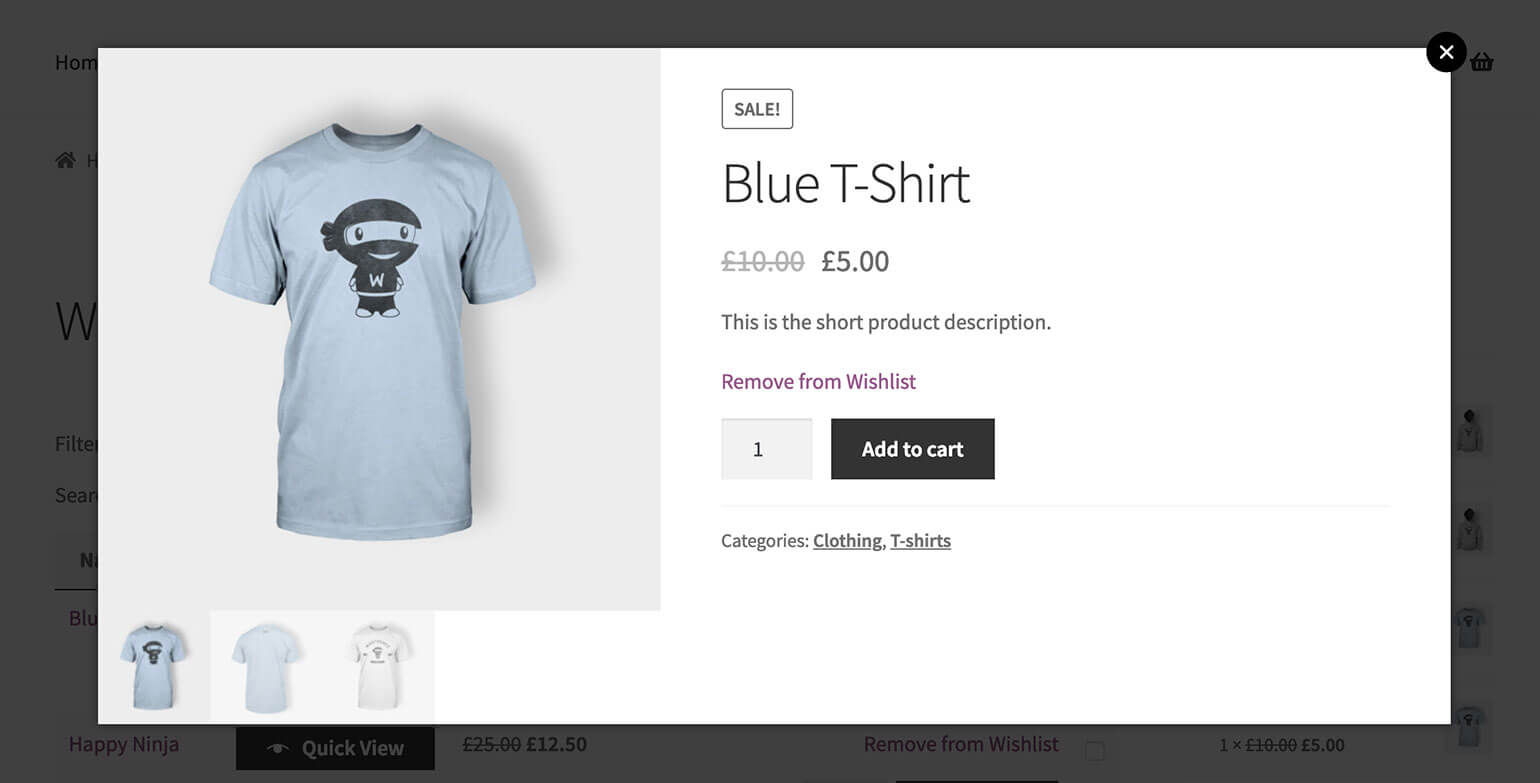This screenshot has width=1540, height=783.
Task: Select the plain blue shirt back thumbnail
Action: 266,666
